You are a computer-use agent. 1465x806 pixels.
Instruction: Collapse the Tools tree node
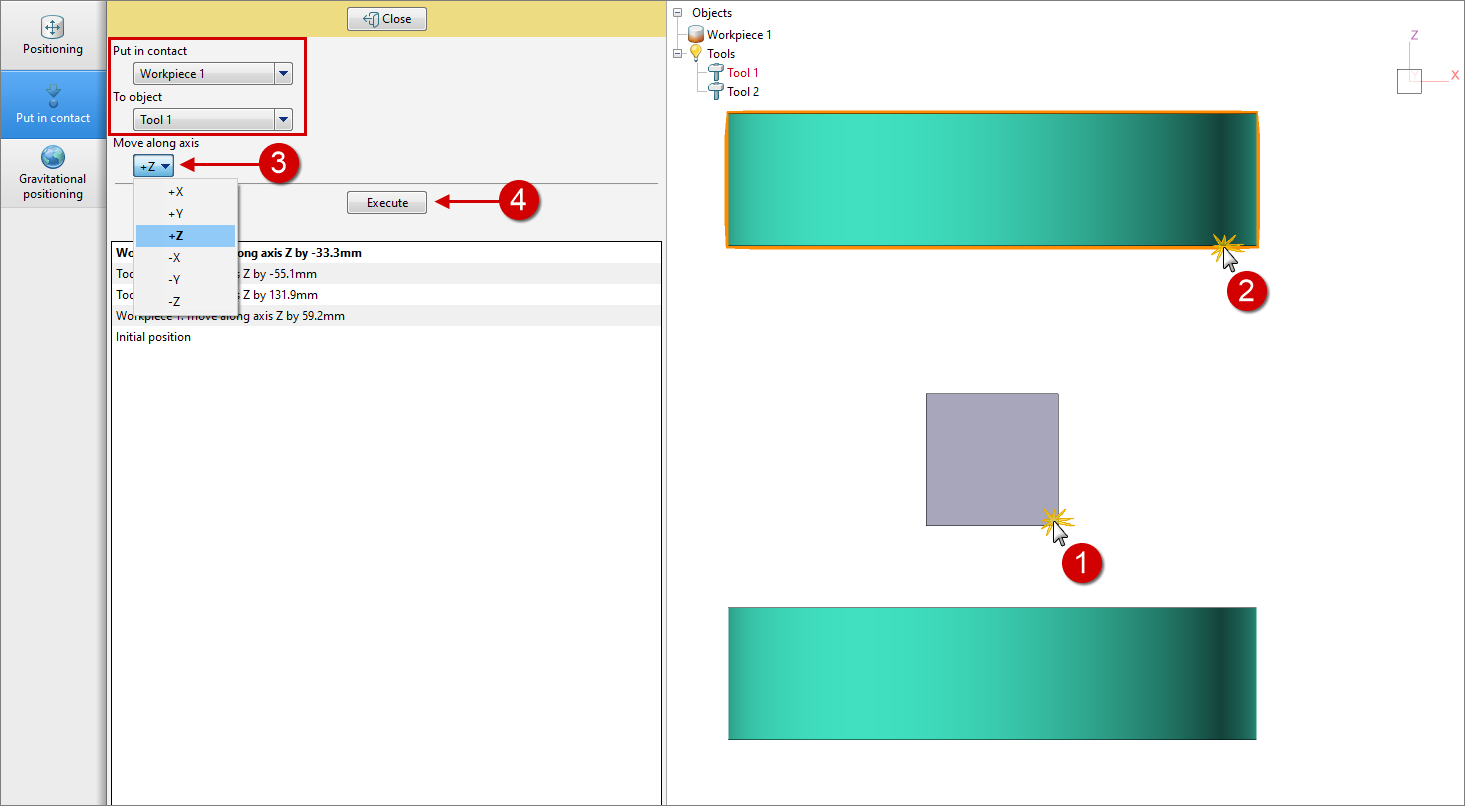pos(678,54)
